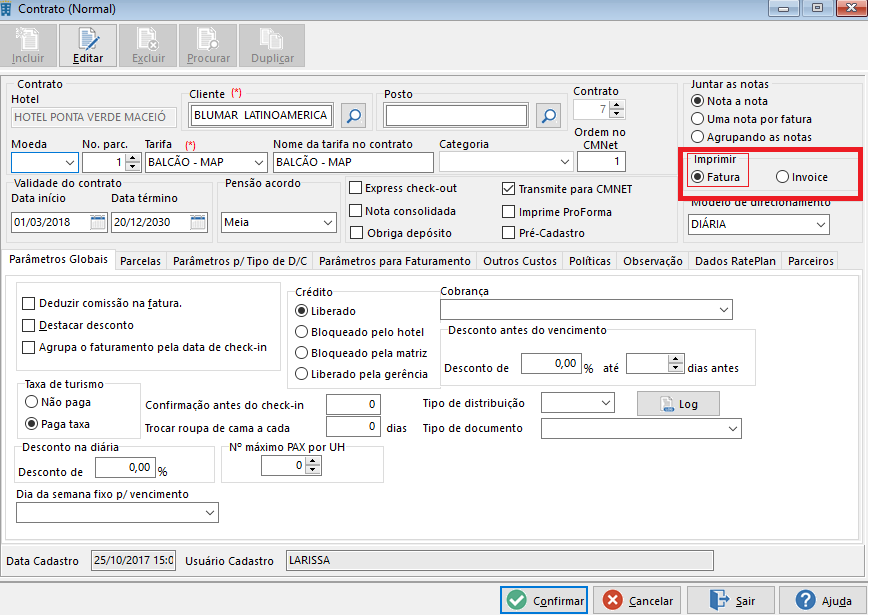This screenshot has height=615, width=869.
Task: Open Pensão acordo Meia dropdown
Action: pyautogui.click(x=328, y=222)
